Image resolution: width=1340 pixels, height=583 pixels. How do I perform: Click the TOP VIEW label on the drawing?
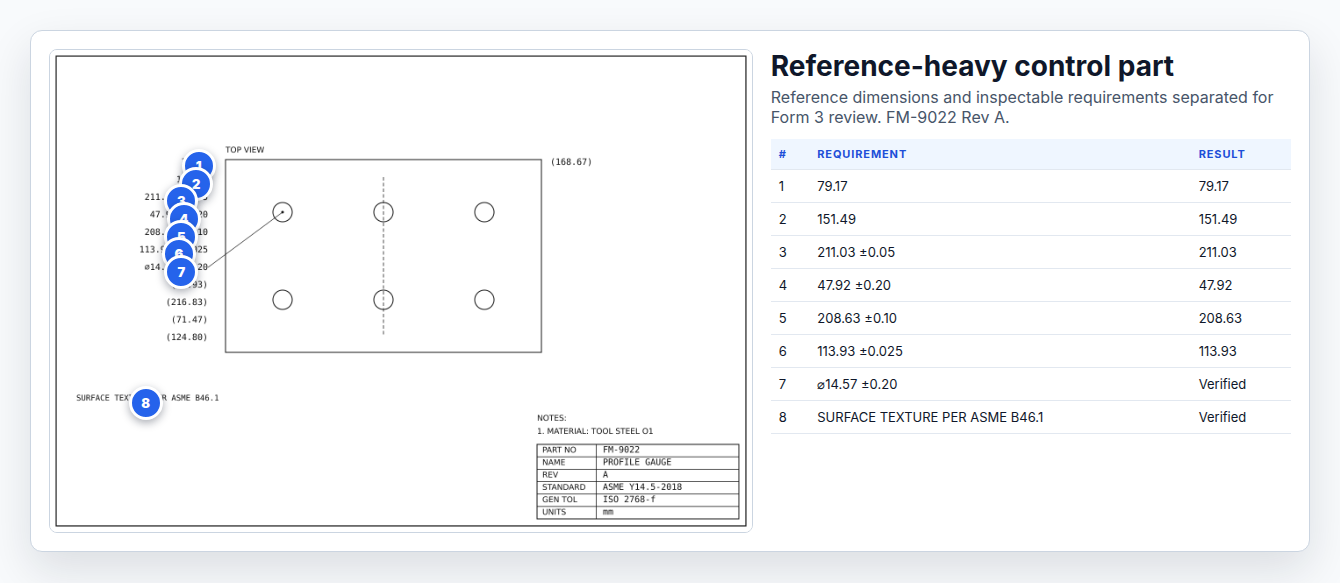[245, 150]
